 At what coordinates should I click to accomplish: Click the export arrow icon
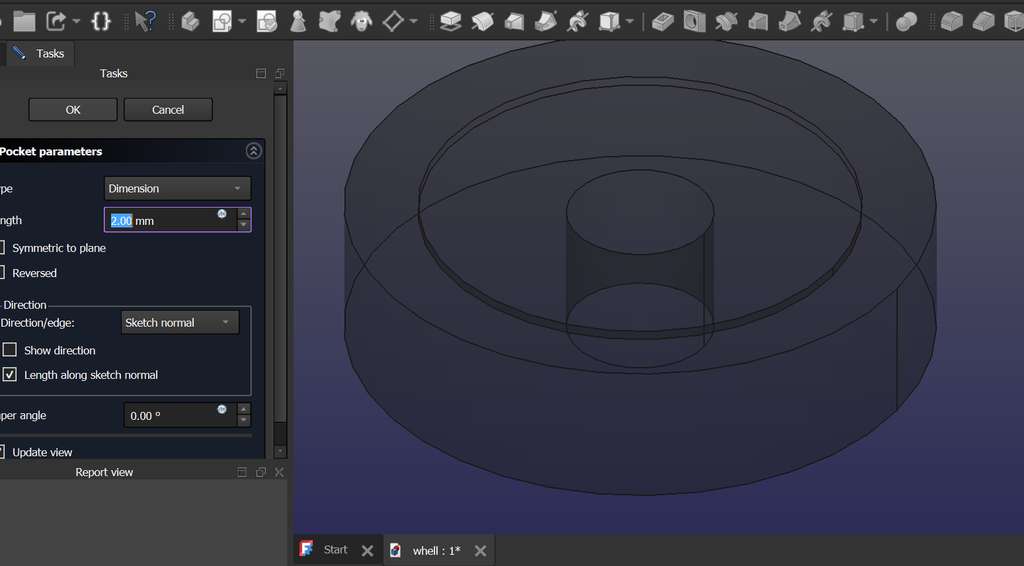(x=56, y=21)
